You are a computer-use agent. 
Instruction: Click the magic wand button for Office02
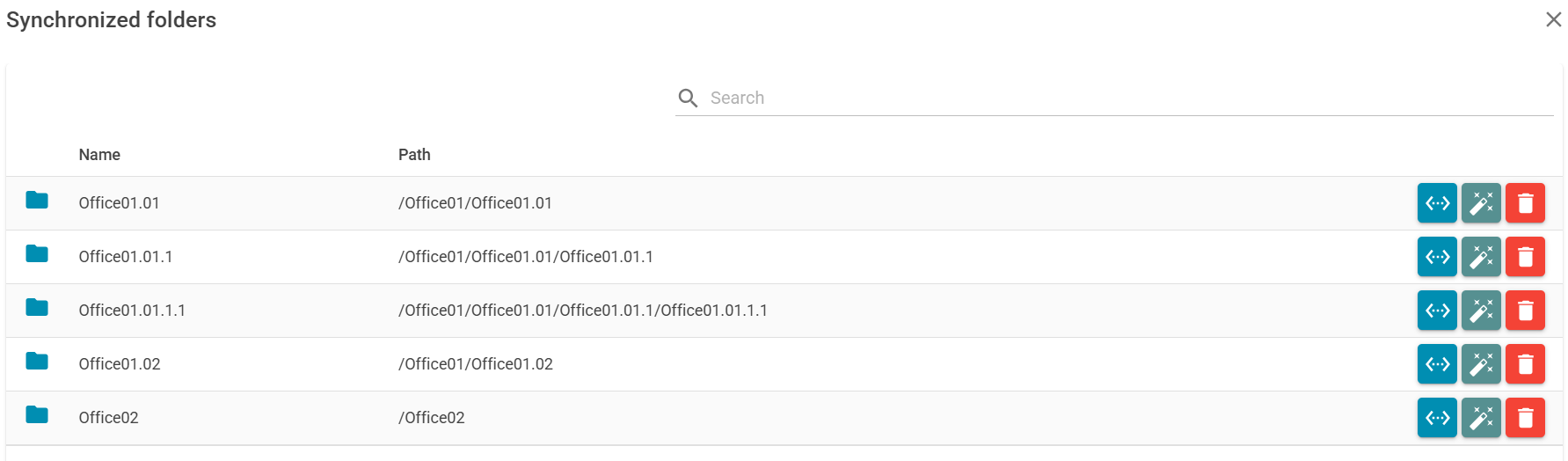pyautogui.click(x=1481, y=418)
